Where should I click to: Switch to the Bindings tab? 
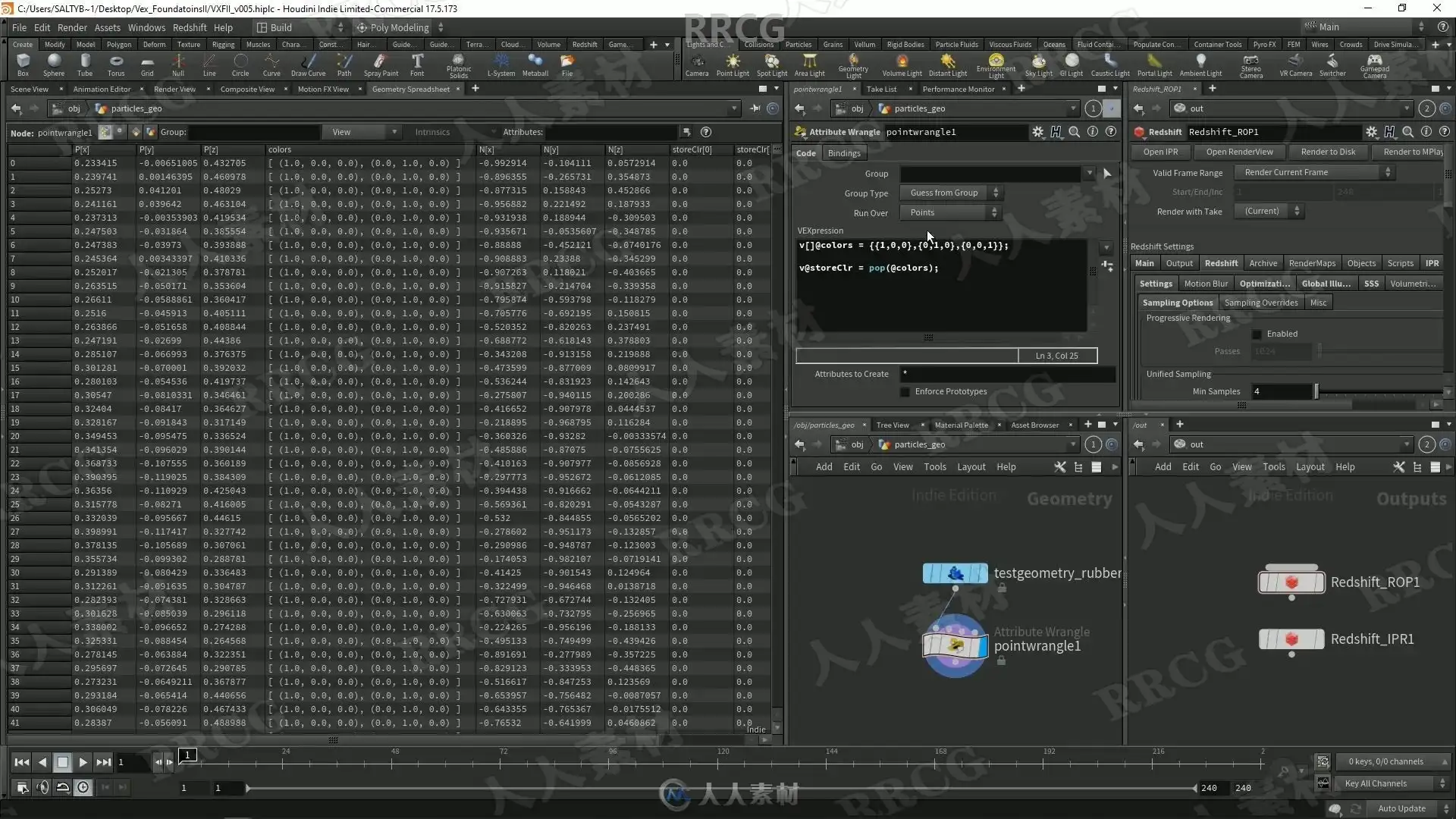844,153
